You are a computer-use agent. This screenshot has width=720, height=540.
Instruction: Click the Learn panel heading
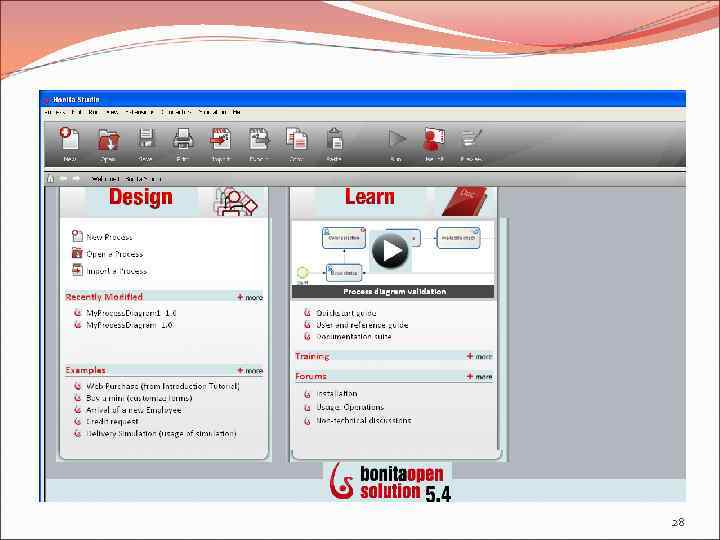click(x=370, y=197)
